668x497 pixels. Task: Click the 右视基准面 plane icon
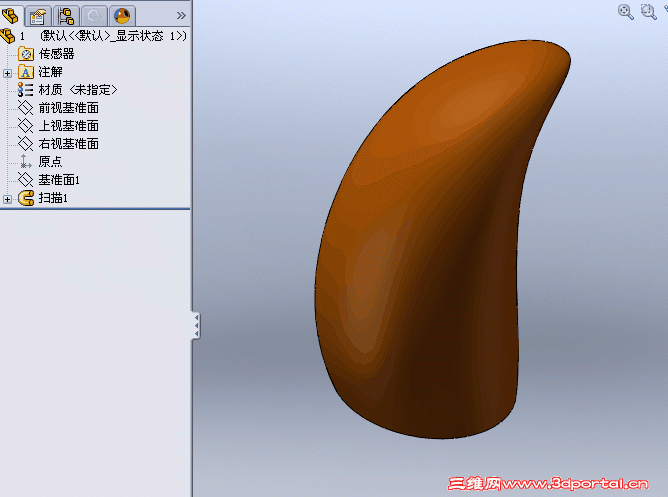(26, 144)
